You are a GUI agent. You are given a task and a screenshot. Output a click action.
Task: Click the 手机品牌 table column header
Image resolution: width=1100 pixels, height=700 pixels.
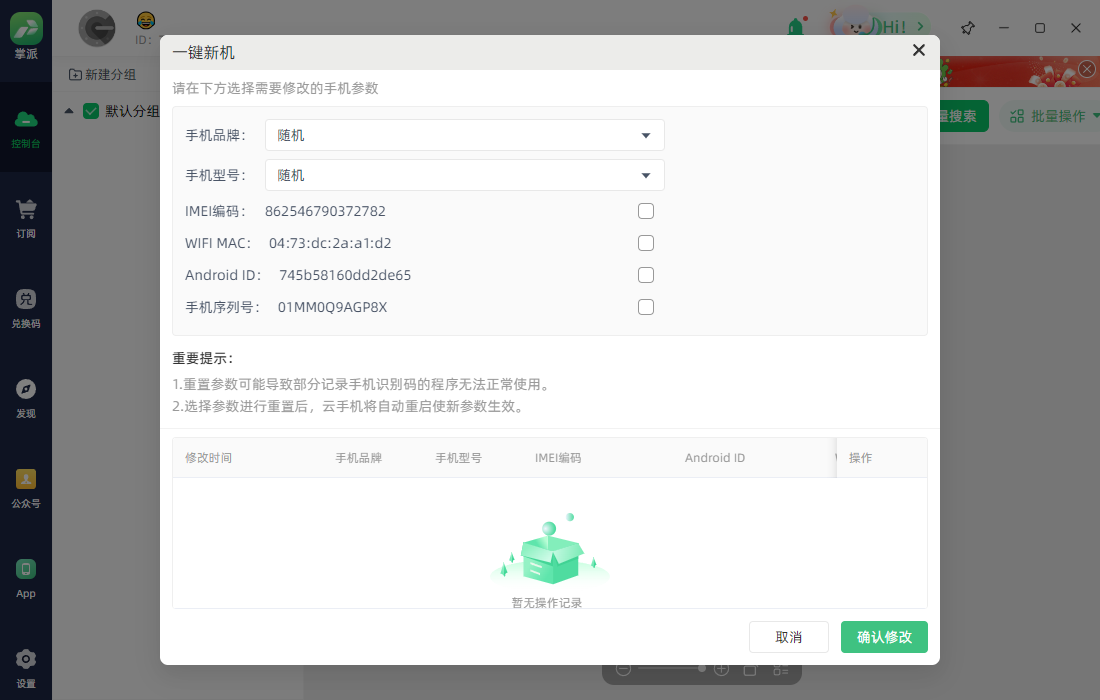pos(358,458)
